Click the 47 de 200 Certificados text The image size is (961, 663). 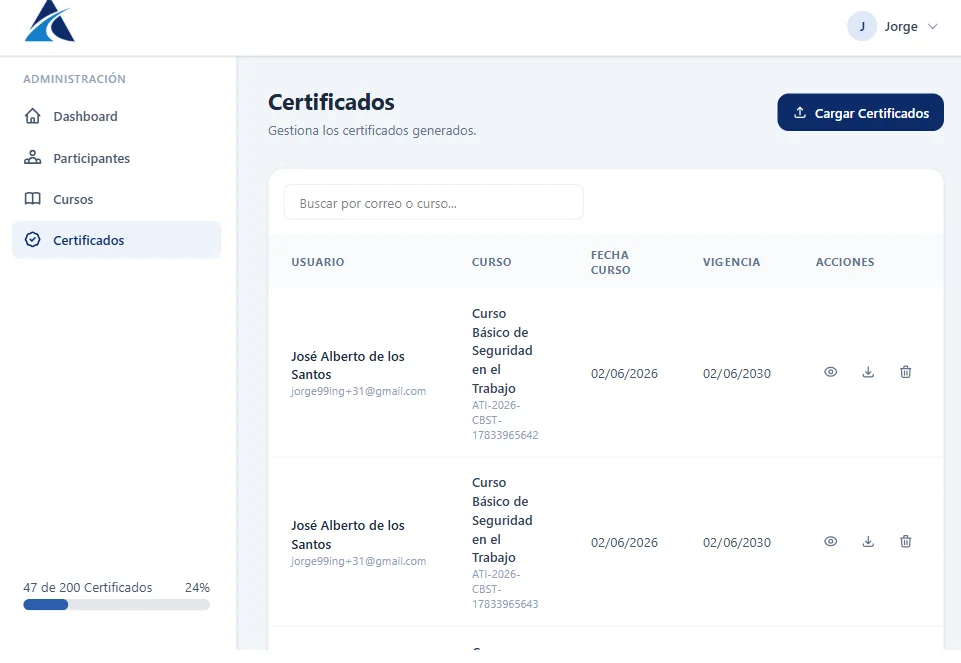click(x=88, y=587)
